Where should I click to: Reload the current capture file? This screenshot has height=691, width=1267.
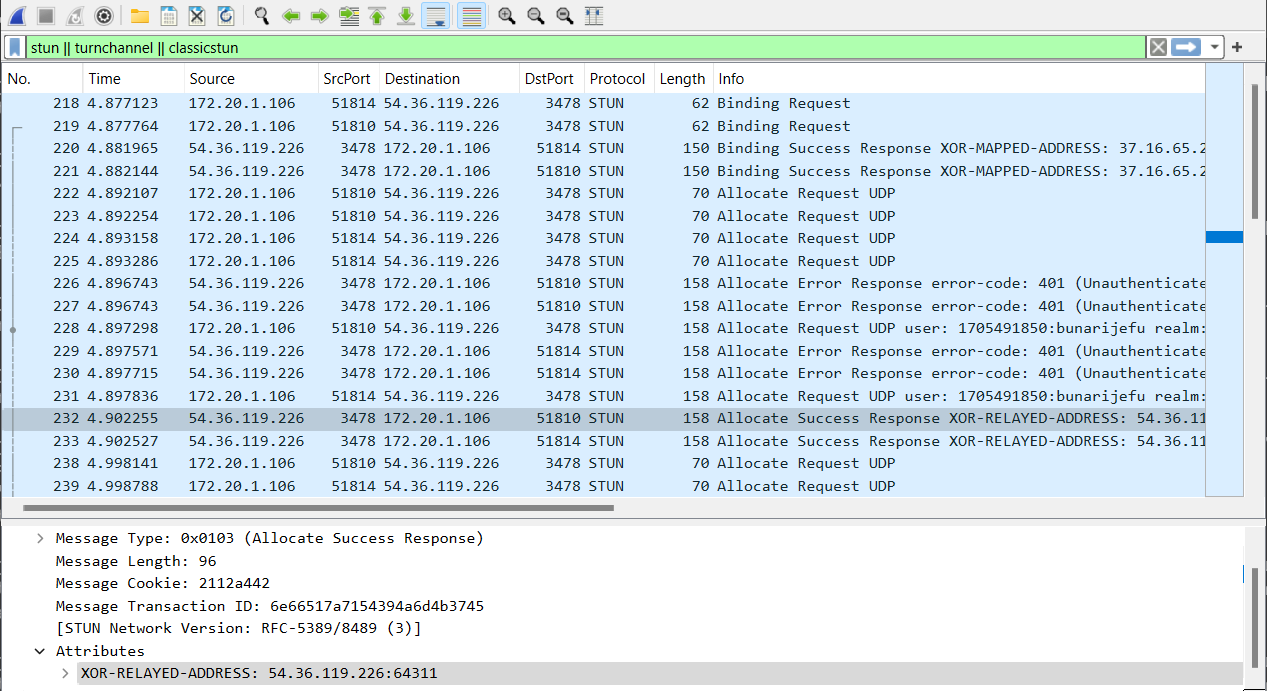[x=226, y=16]
